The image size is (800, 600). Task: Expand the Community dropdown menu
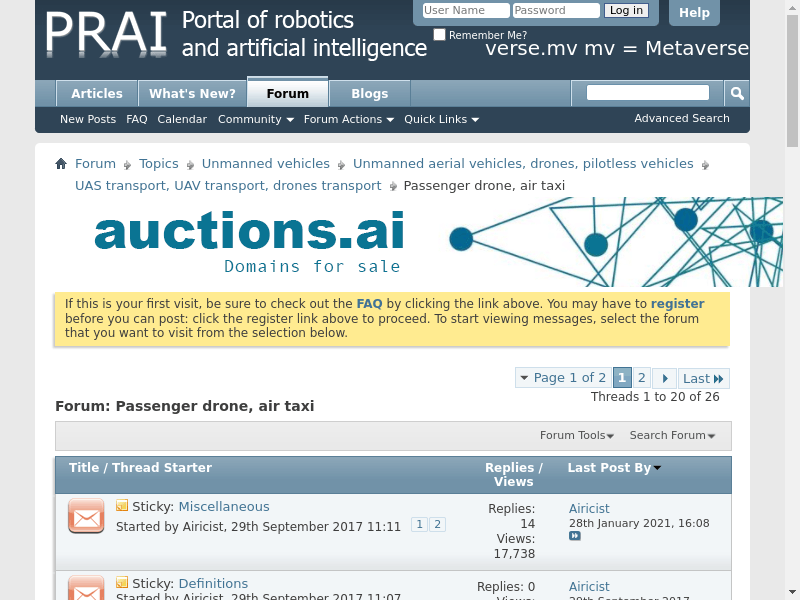pyautogui.click(x=256, y=119)
